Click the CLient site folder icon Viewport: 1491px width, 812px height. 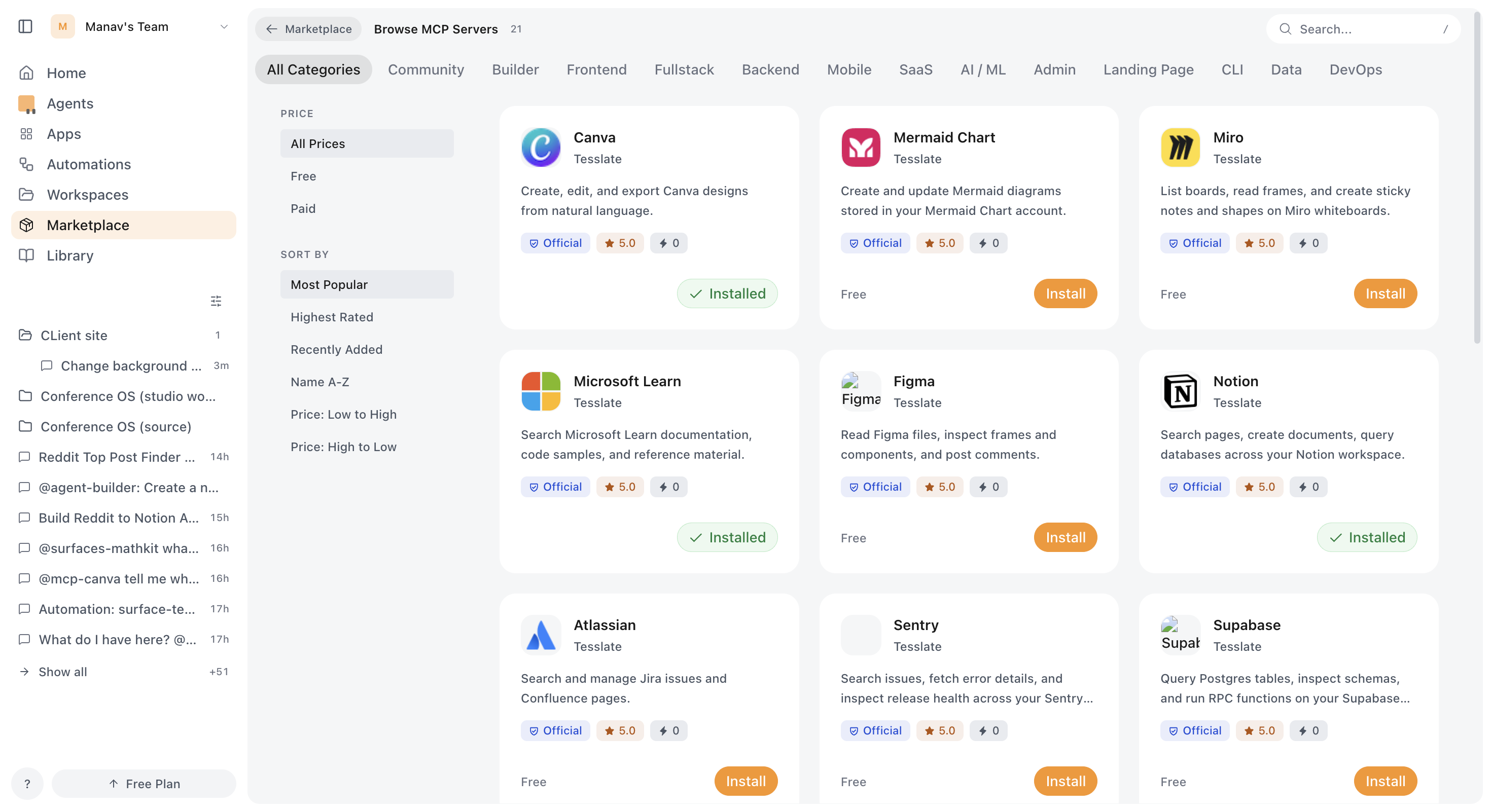click(25, 335)
